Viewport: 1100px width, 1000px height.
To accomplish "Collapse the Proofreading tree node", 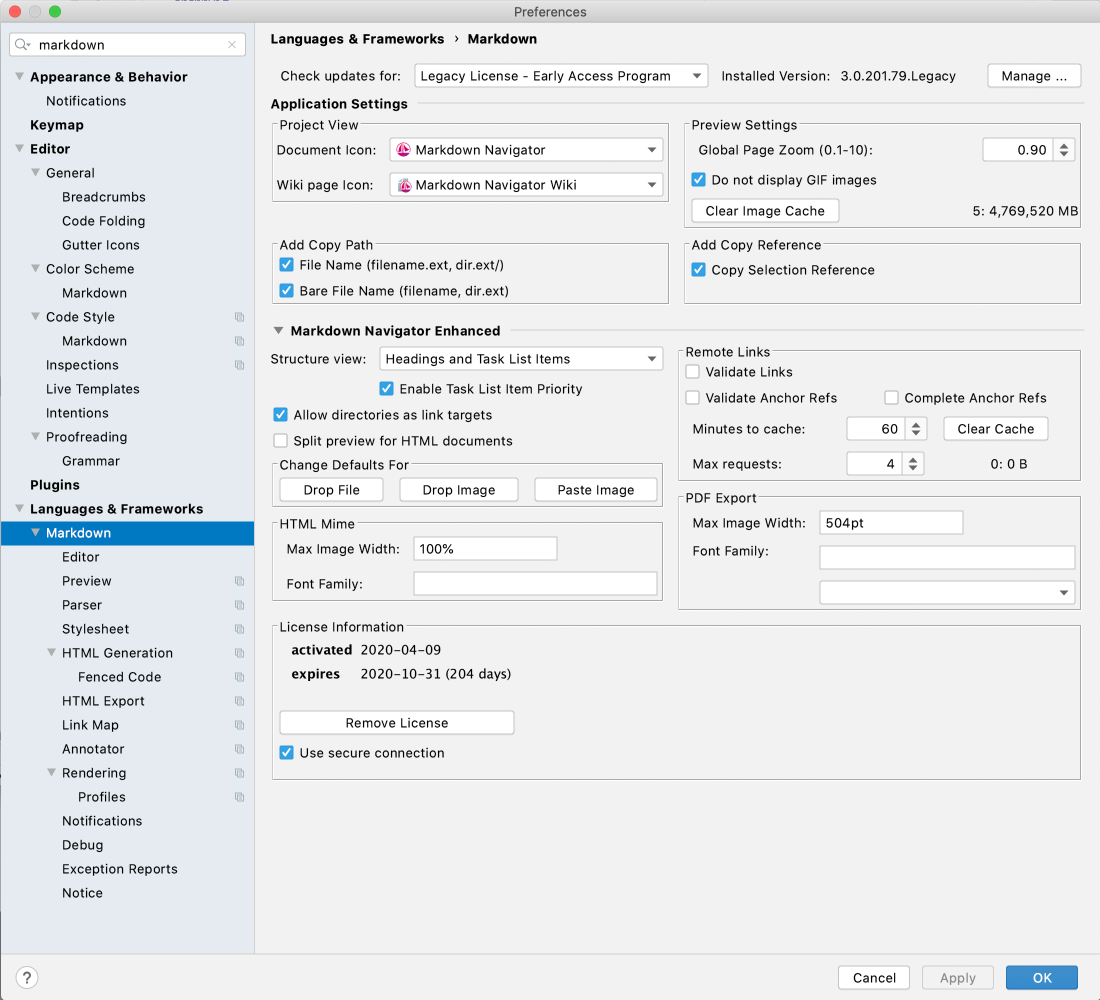I will (x=35, y=436).
